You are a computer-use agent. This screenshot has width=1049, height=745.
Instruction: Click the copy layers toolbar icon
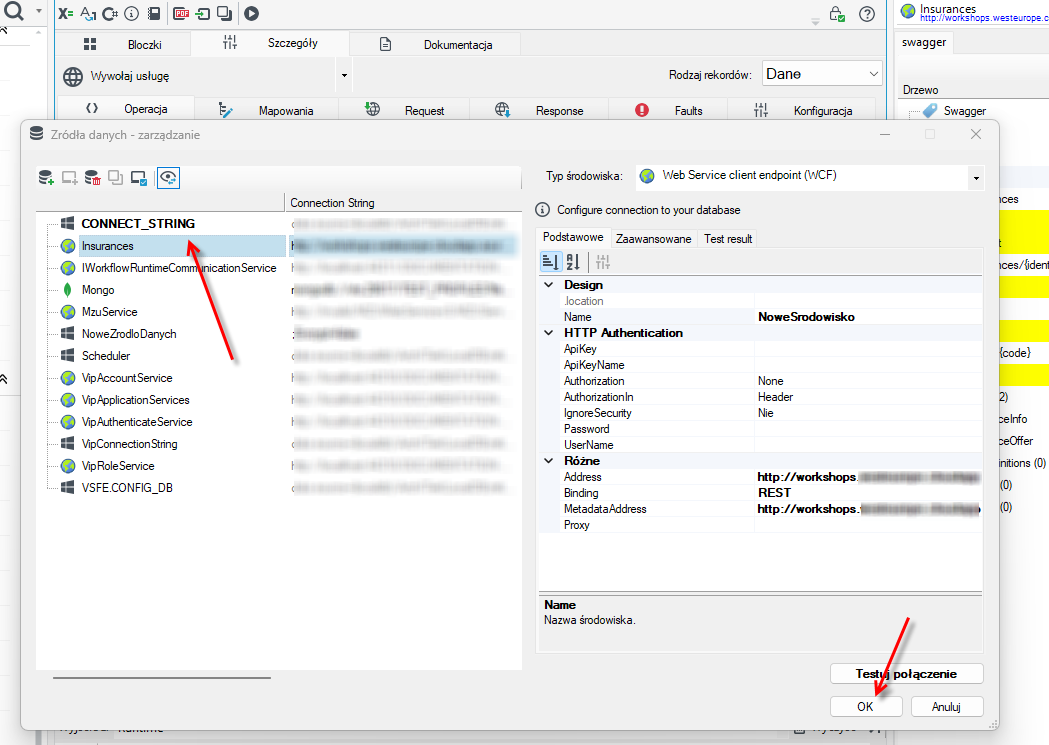tap(225, 13)
